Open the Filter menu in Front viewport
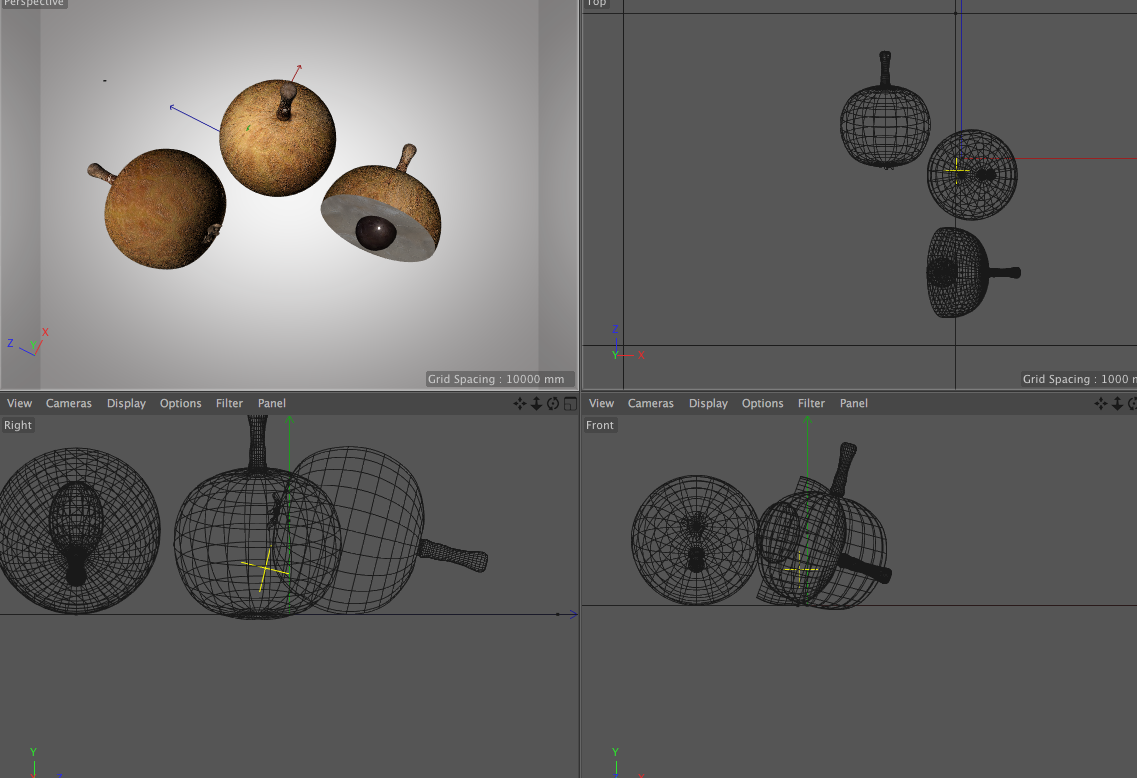1137x778 pixels. pos(811,404)
